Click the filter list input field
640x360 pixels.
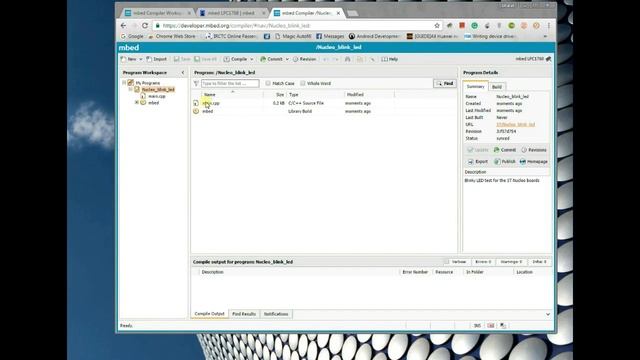pos(230,83)
